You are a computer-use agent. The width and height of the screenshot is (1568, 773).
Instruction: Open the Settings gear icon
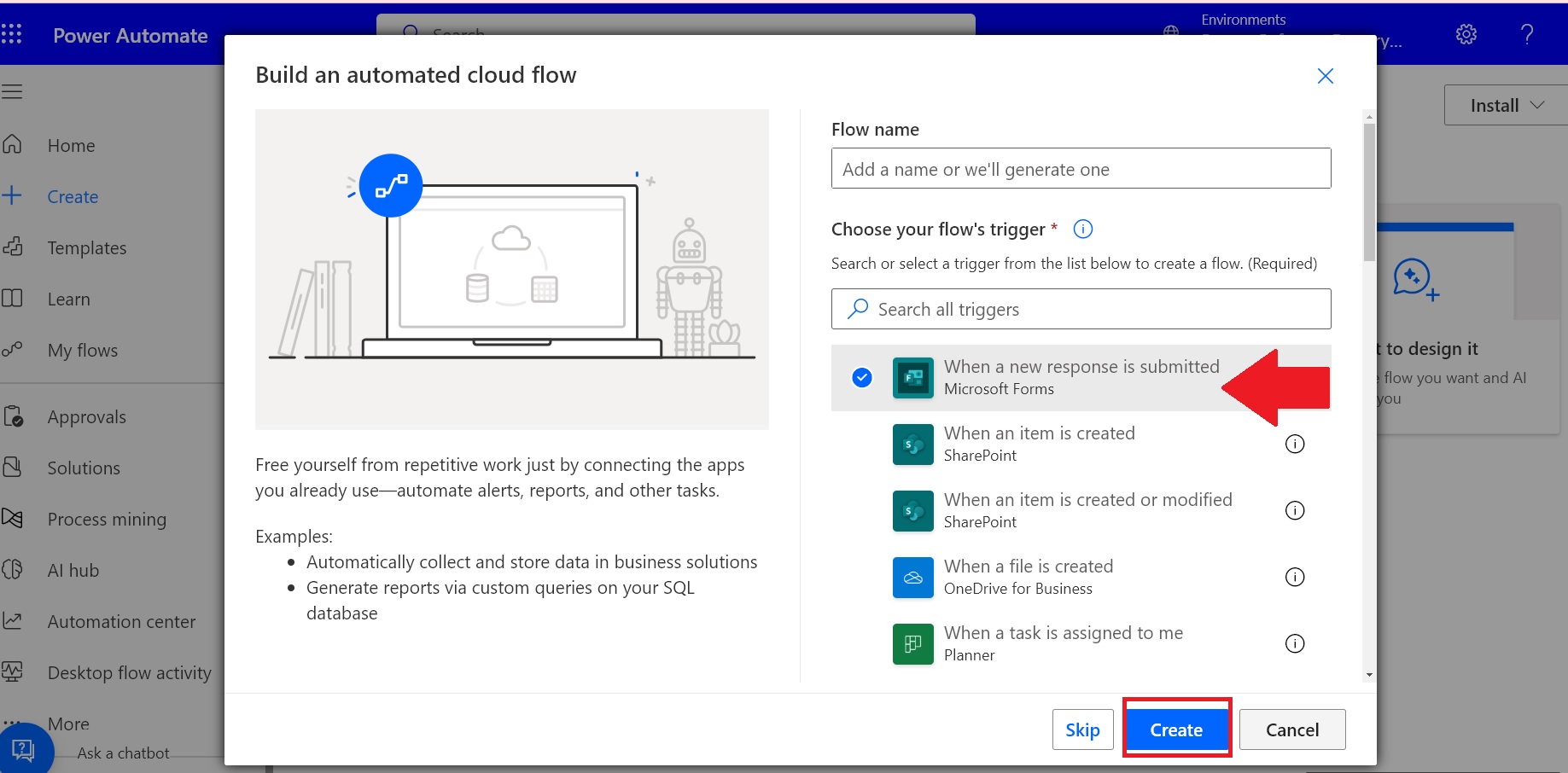1466,34
